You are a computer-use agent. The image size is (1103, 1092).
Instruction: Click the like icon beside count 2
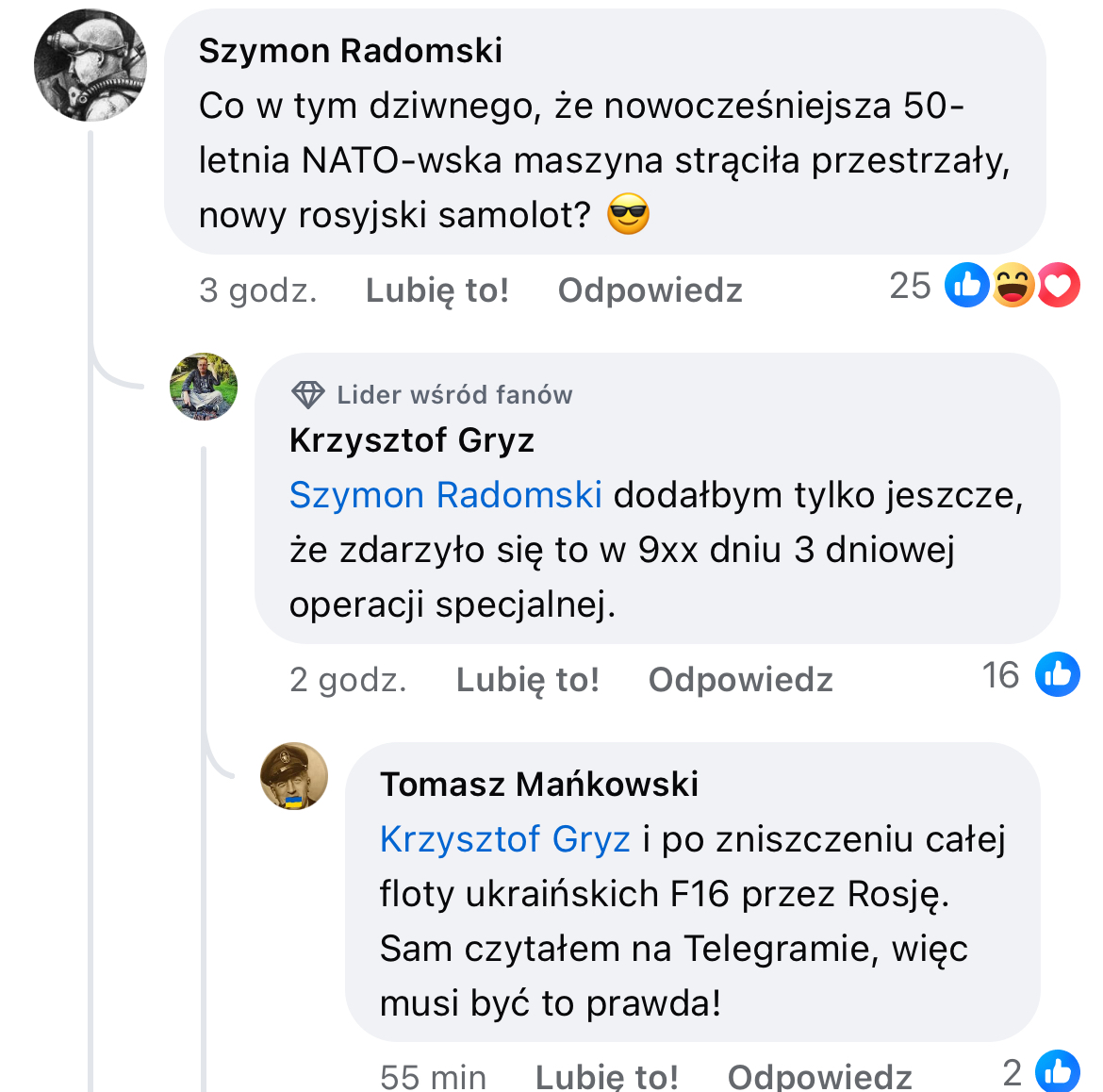(1057, 1071)
